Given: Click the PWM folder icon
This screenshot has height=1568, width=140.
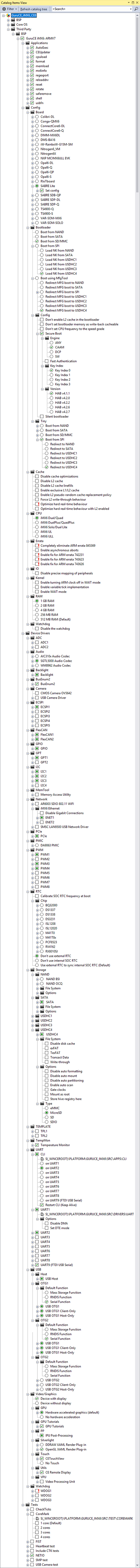Looking at the screenshot, I should (x=33, y=850).
